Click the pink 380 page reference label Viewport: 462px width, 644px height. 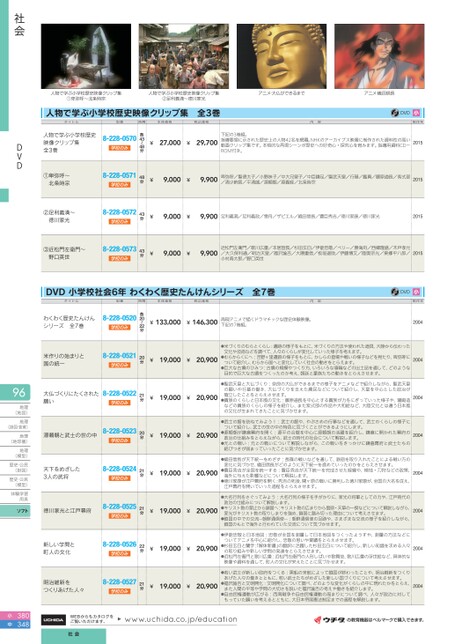point(15,616)
